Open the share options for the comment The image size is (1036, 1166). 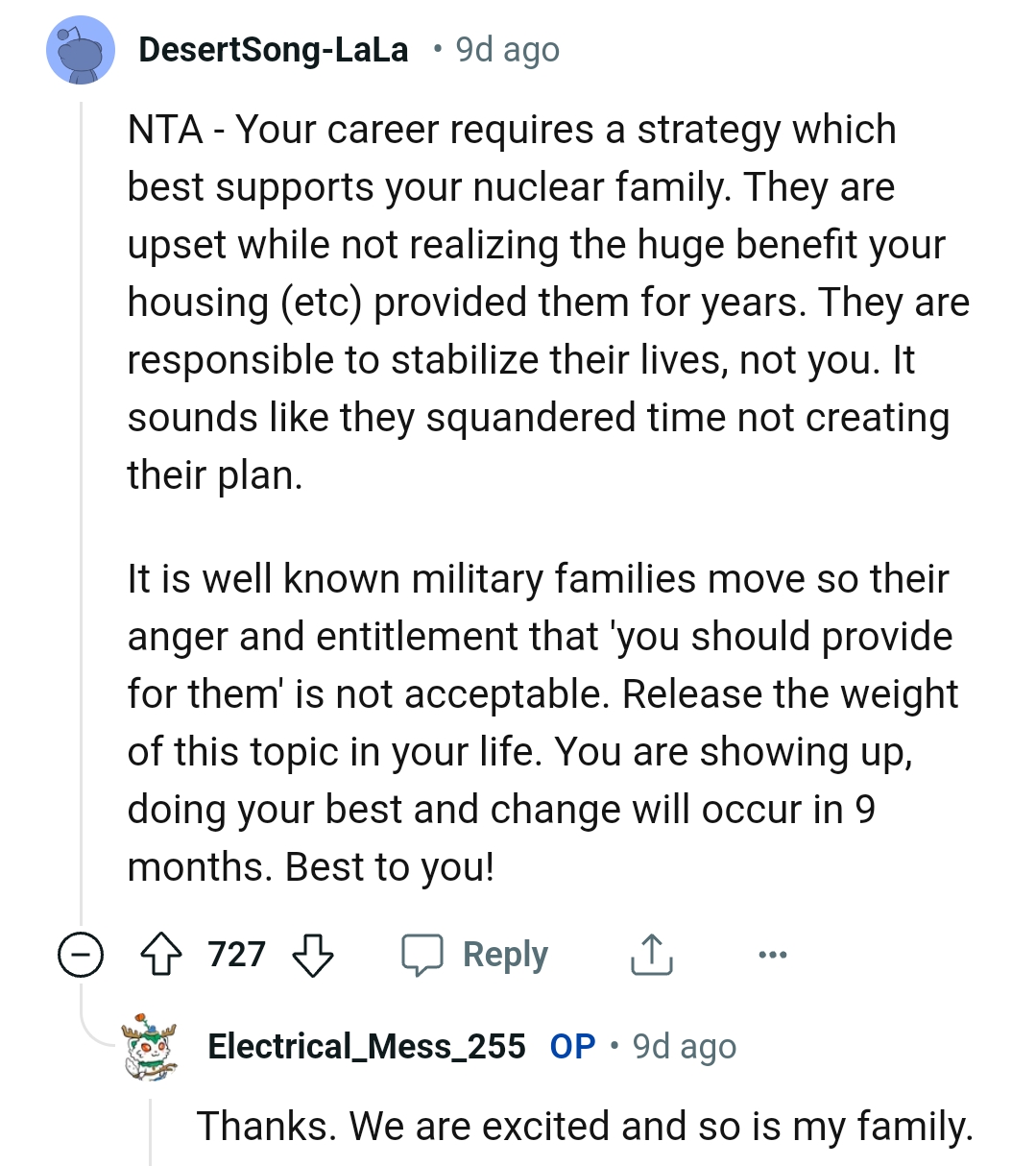(651, 954)
